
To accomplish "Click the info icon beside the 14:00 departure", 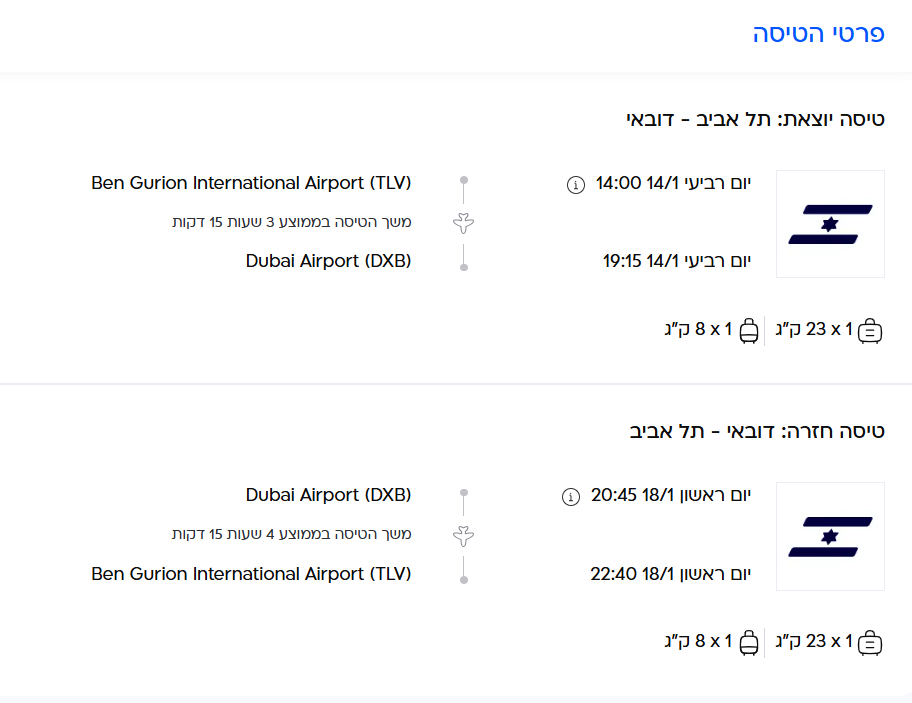I will pyautogui.click(x=575, y=184).
